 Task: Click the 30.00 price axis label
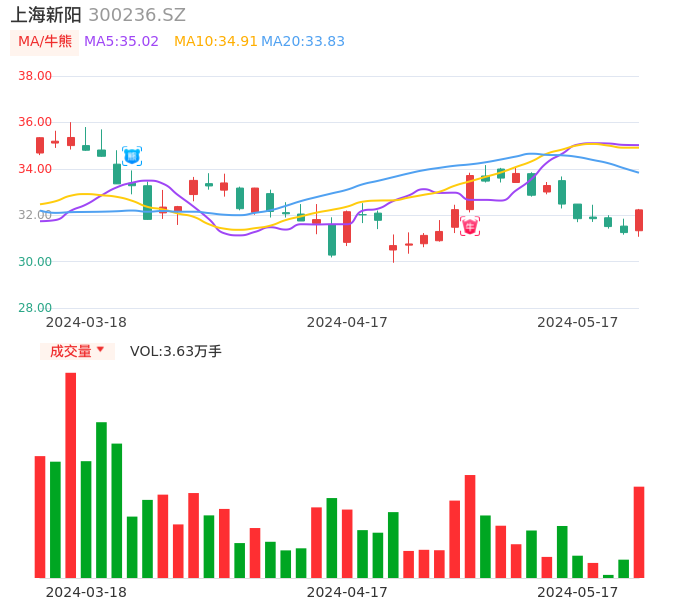click(36, 262)
